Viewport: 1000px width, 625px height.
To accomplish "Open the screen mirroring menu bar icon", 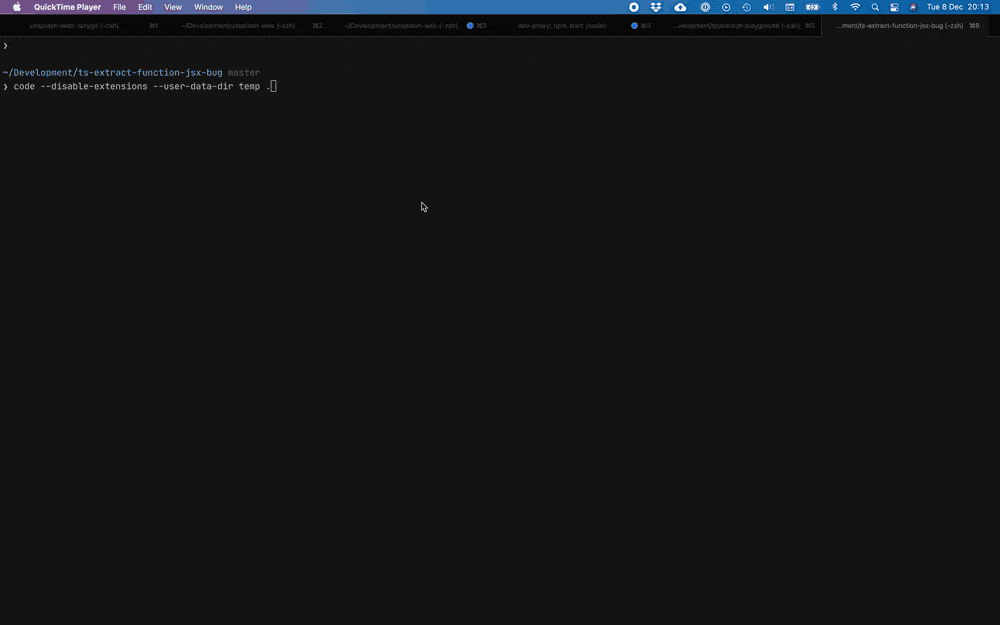I will (895, 7).
